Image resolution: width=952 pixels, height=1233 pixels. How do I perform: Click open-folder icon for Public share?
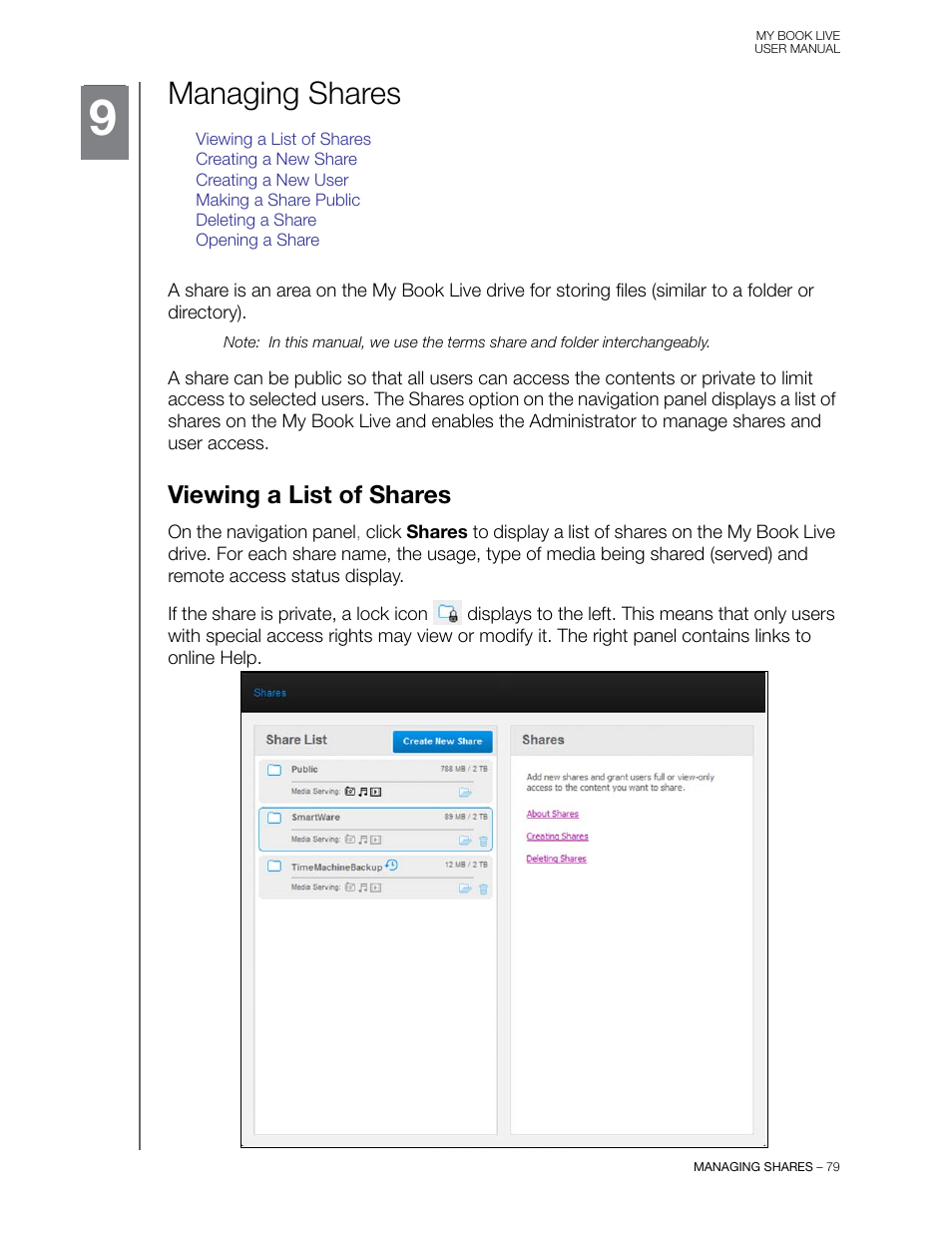465,793
